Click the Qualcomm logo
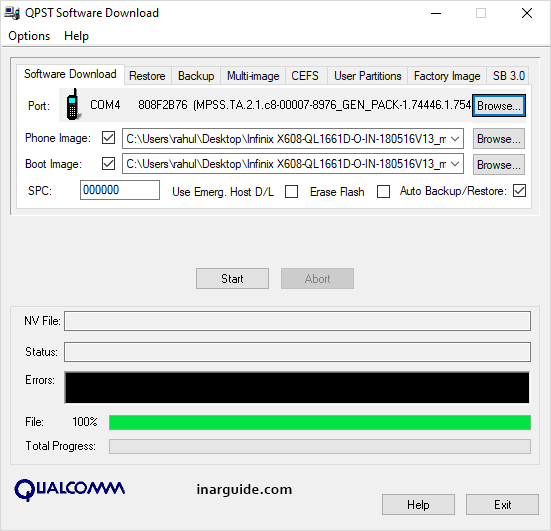Viewport: 551px width, 531px height. pos(70,489)
